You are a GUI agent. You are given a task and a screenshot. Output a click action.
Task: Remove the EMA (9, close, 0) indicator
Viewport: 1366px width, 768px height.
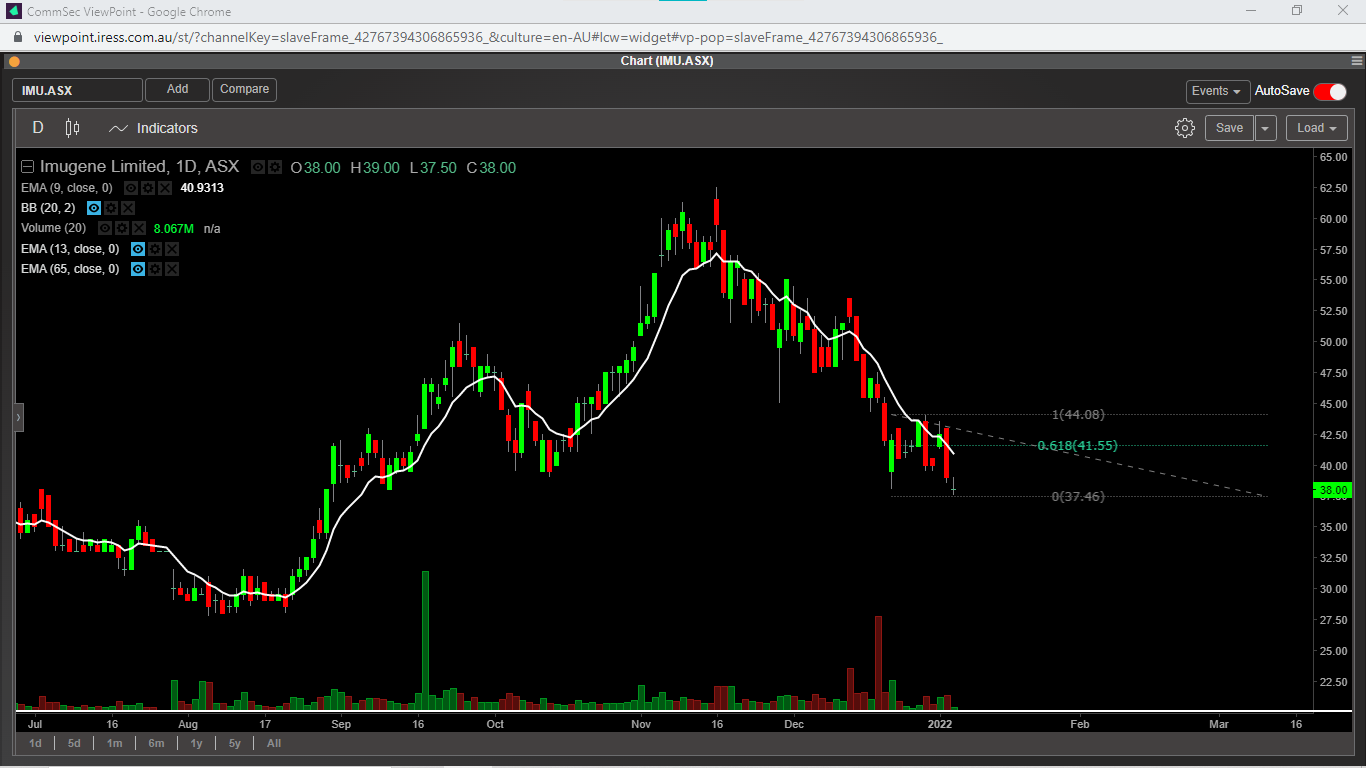[x=165, y=188]
